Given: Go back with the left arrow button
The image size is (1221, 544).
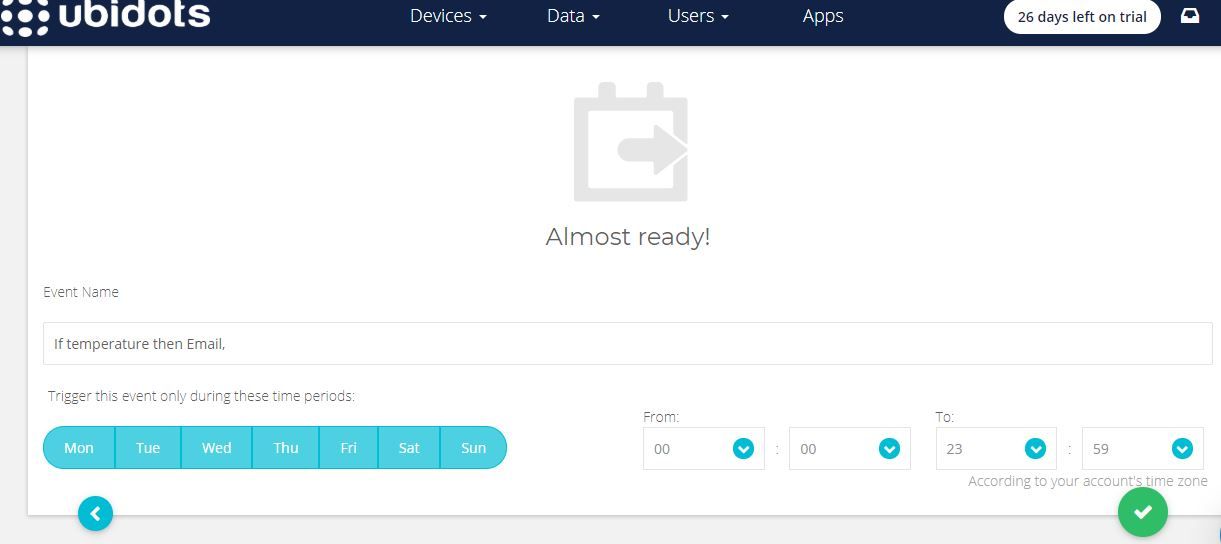Looking at the screenshot, I should pyautogui.click(x=96, y=514).
